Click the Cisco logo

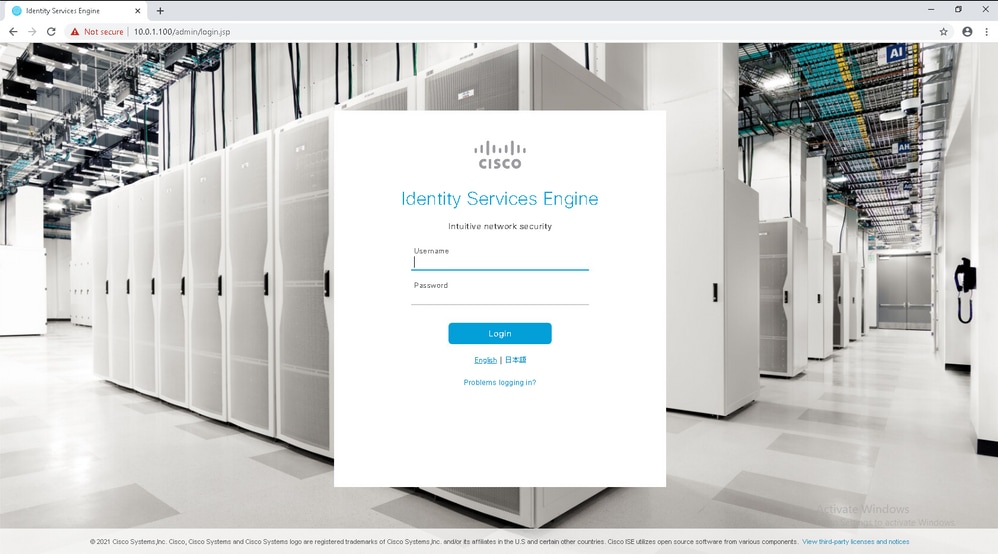point(500,155)
